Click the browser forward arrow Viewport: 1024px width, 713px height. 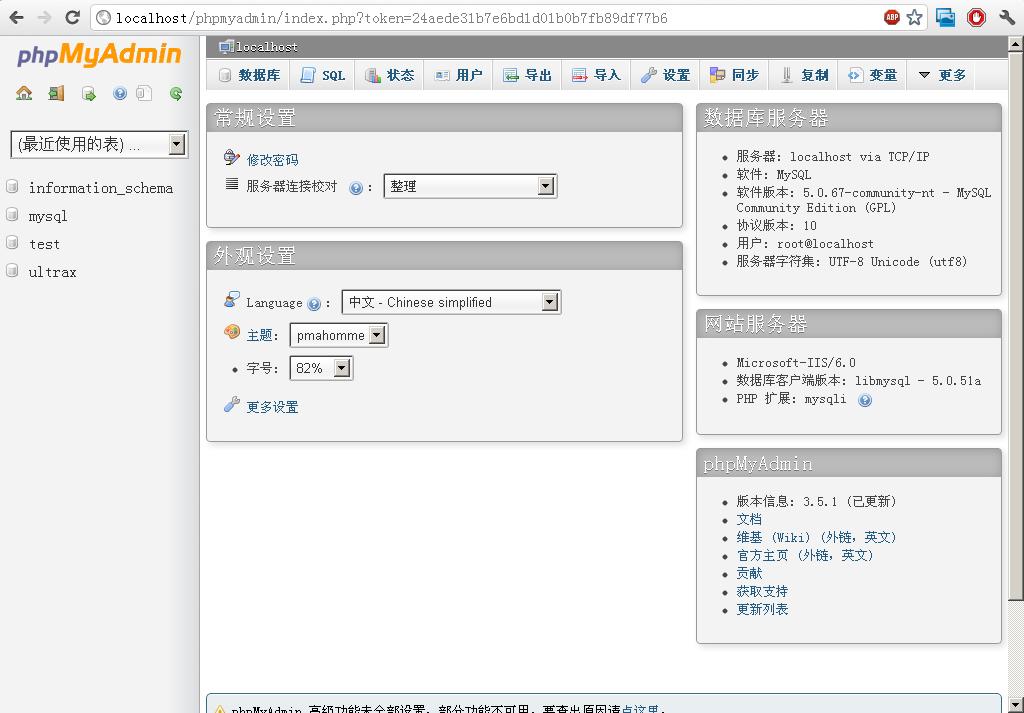coord(44,18)
